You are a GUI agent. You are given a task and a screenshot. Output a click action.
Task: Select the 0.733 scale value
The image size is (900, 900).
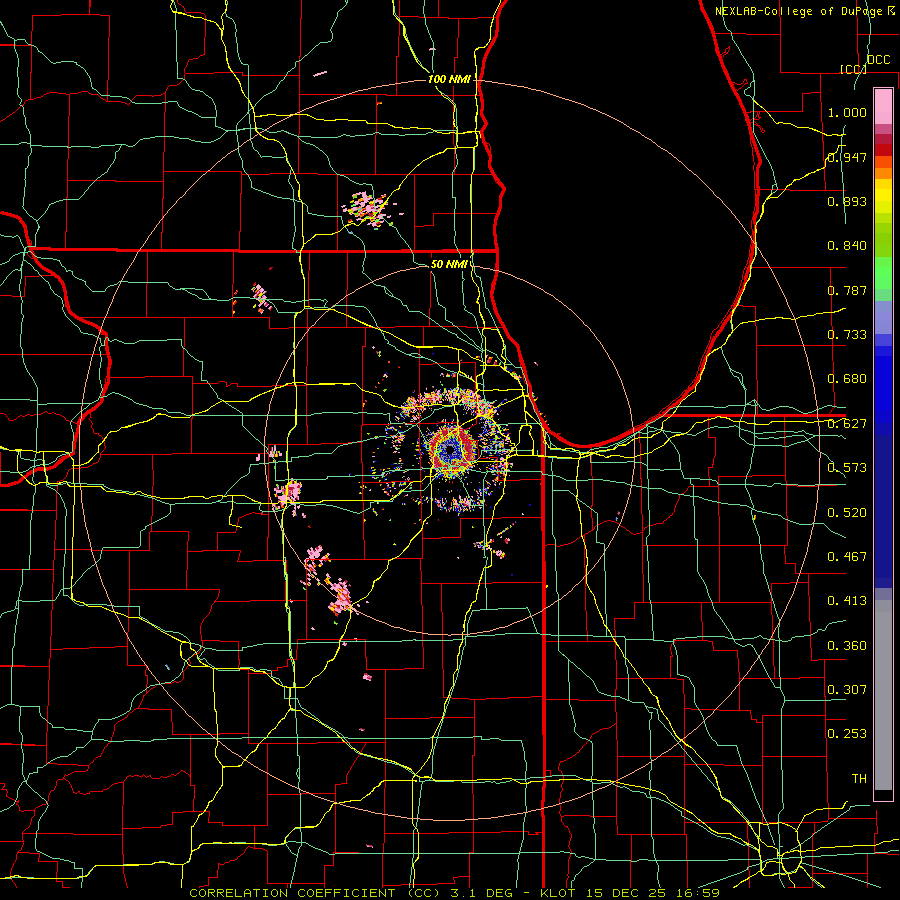point(847,335)
